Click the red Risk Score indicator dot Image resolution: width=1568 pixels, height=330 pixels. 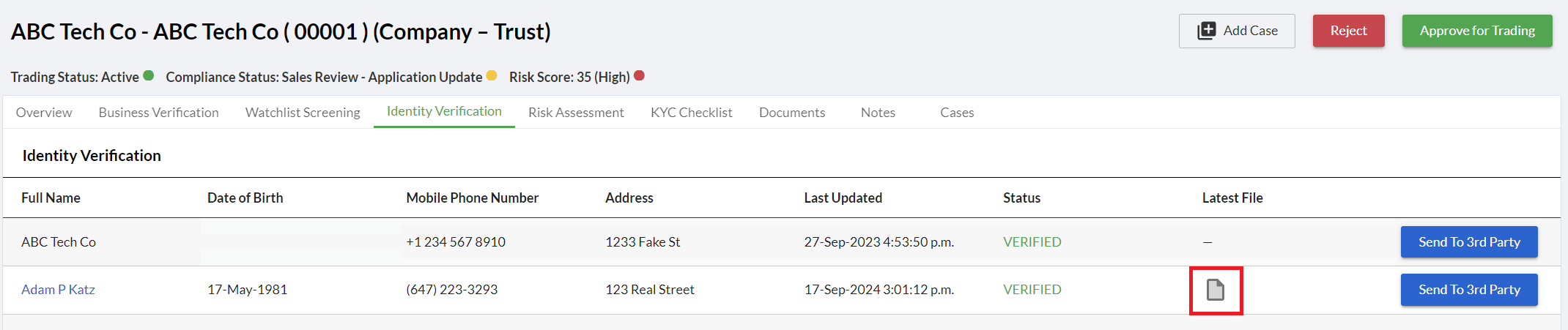click(639, 75)
